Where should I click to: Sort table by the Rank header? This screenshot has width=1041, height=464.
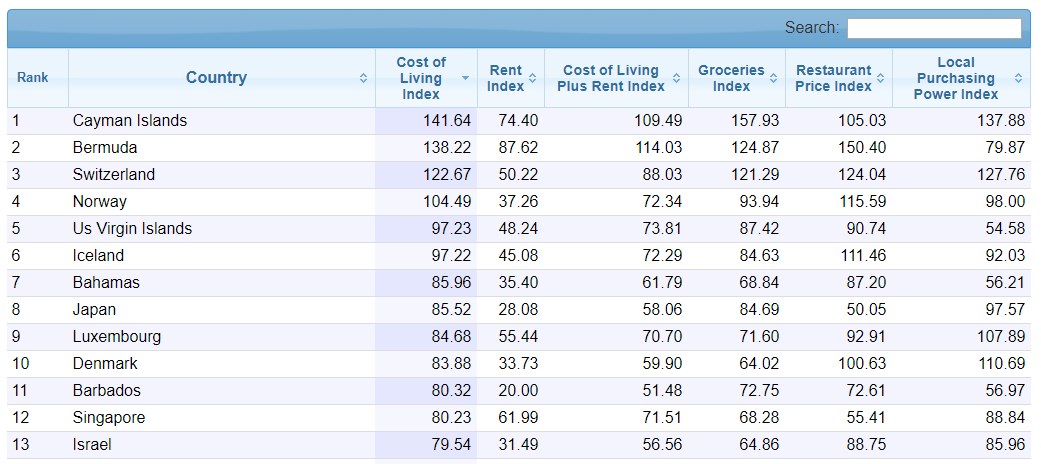(33, 78)
